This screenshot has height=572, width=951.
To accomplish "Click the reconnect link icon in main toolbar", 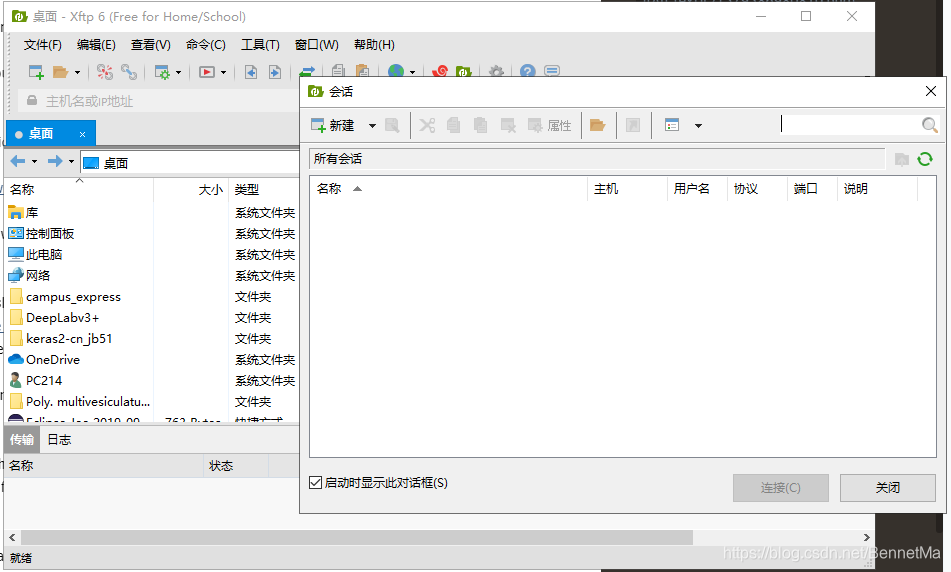I will pyautogui.click(x=129, y=72).
